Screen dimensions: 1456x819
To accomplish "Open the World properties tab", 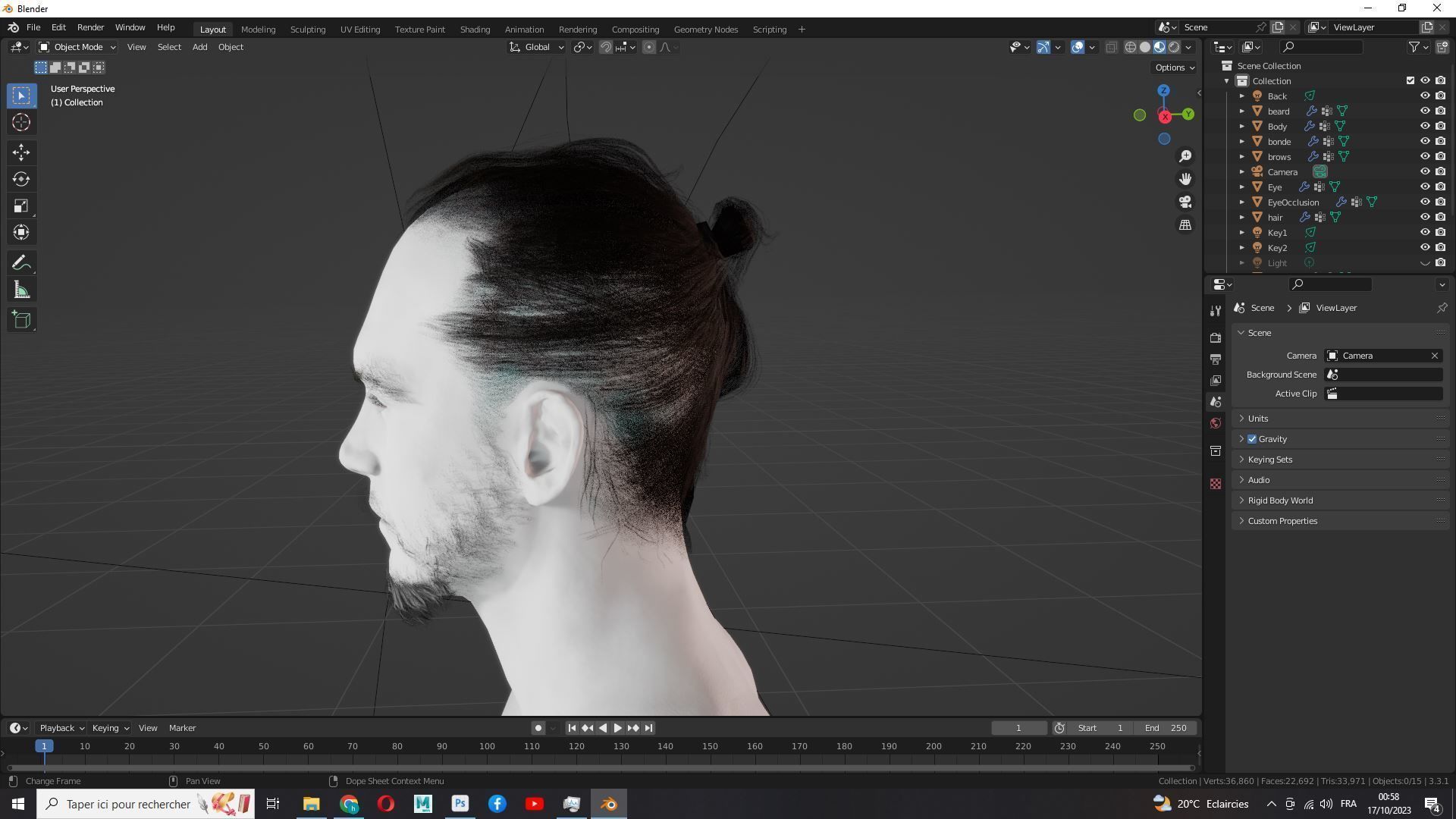I will pyautogui.click(x=1216, y=423).
